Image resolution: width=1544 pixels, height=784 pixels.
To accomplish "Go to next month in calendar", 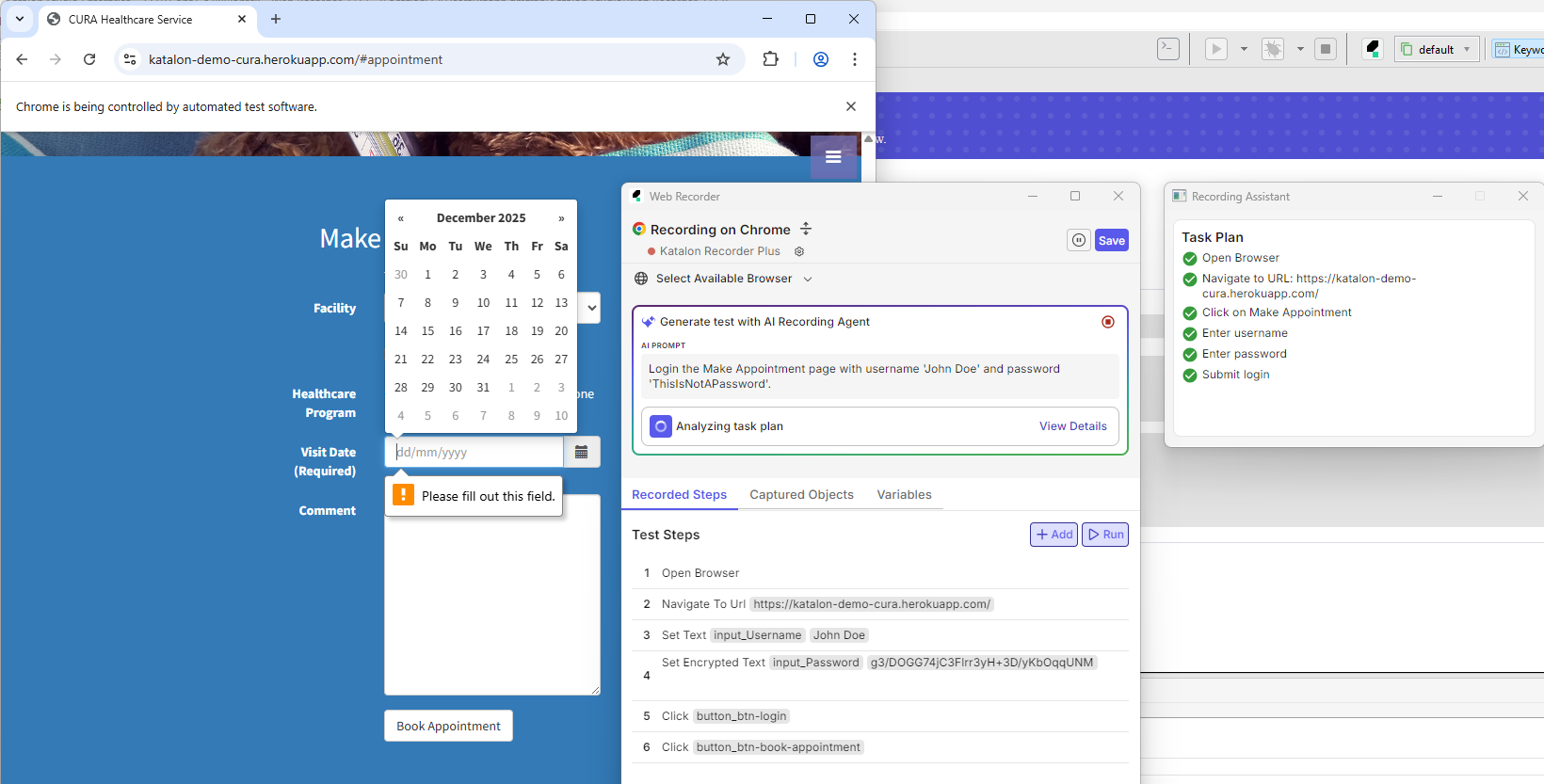I will point(561,218).
